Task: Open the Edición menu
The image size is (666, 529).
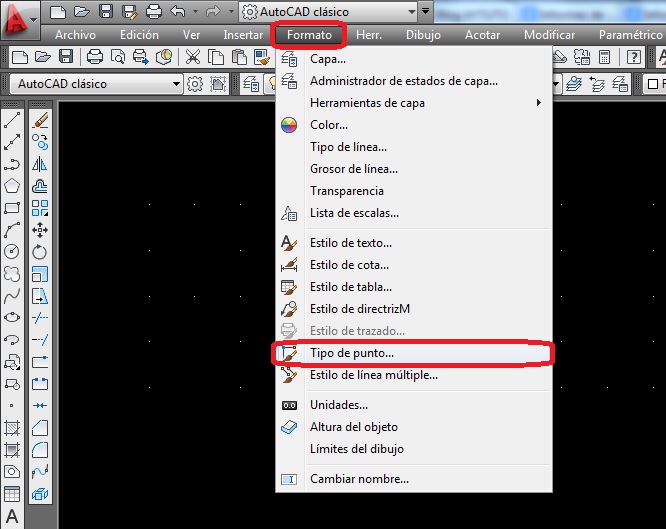Action: (139, 35)
